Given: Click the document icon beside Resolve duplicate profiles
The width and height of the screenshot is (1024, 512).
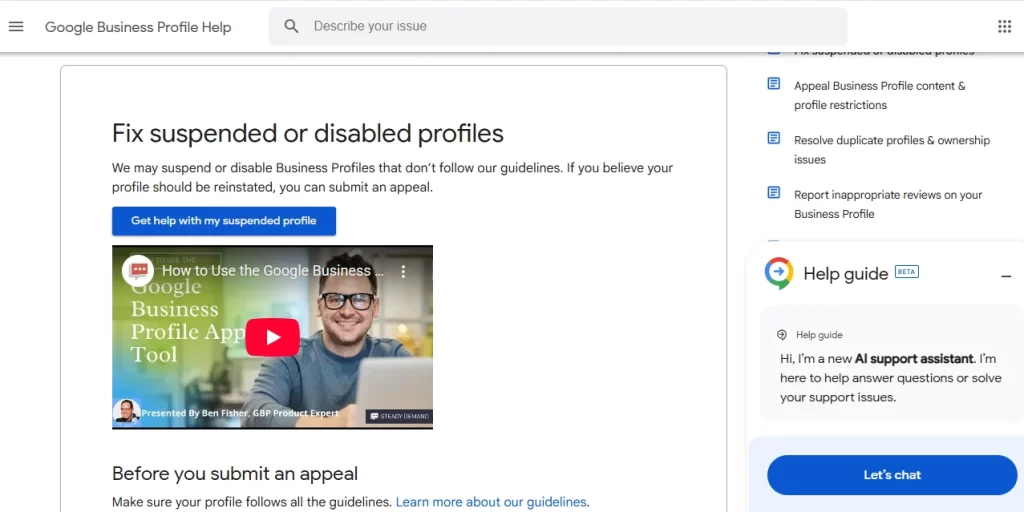Looking at the screenshot, I should click(773, 138).
